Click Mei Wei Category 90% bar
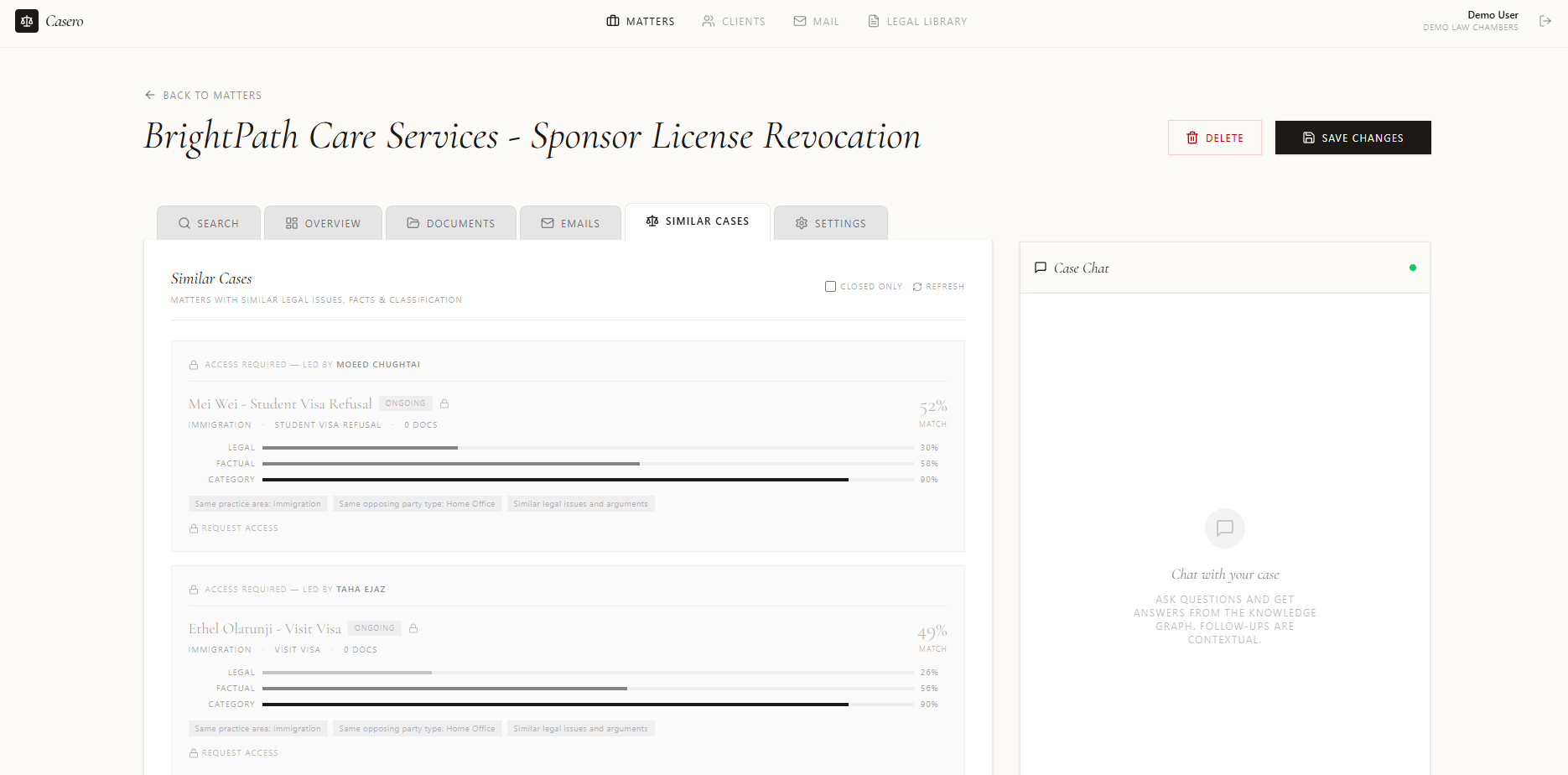This screenshot has height=775, width=1568. point(588,480)
